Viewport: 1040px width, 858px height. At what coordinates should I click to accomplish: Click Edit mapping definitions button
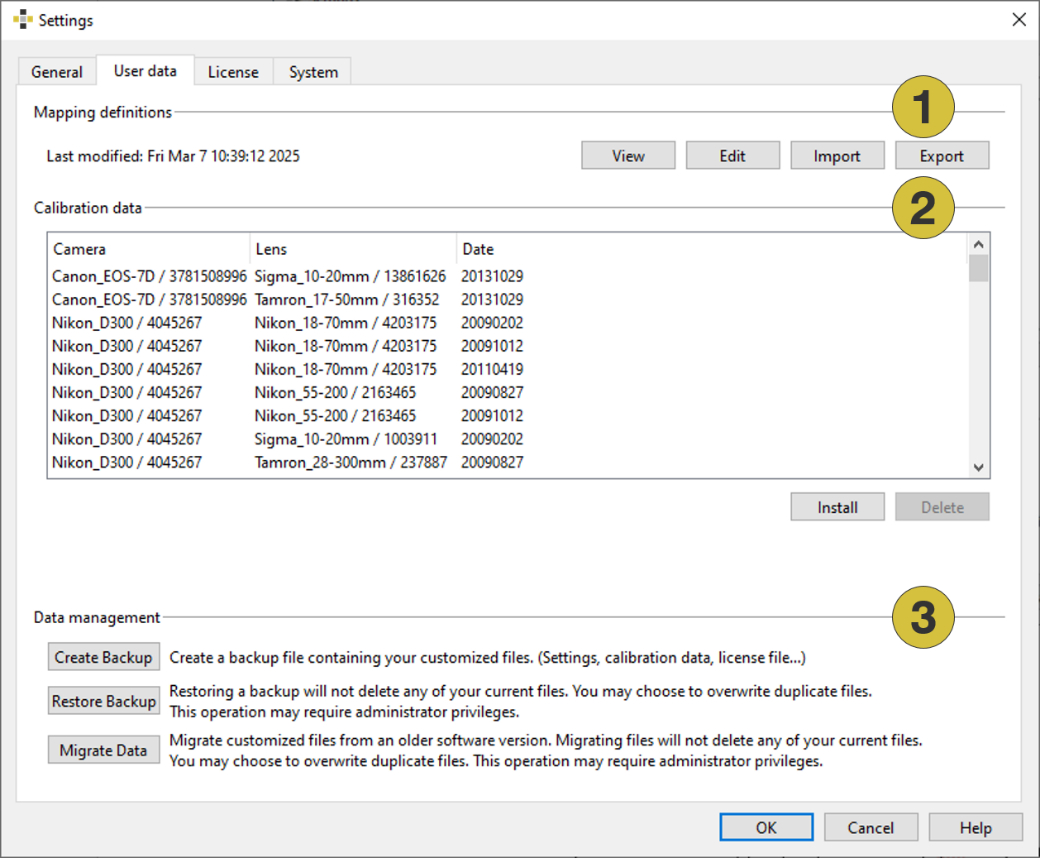(732, 155)
